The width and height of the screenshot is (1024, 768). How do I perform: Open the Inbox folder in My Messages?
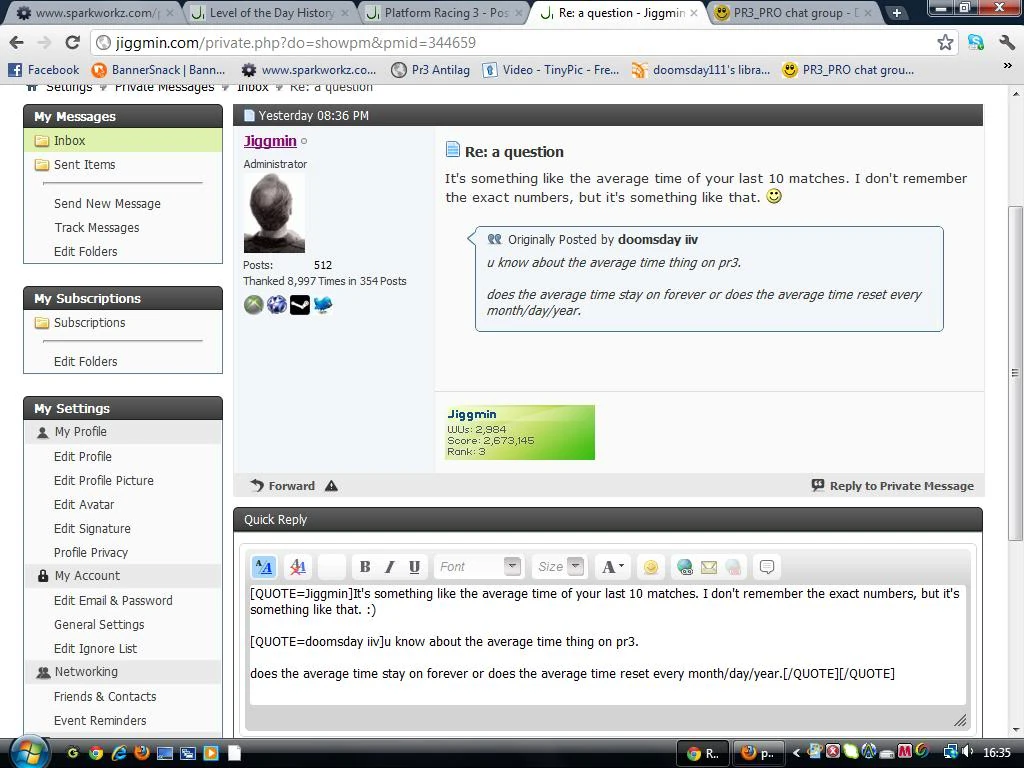69,140
